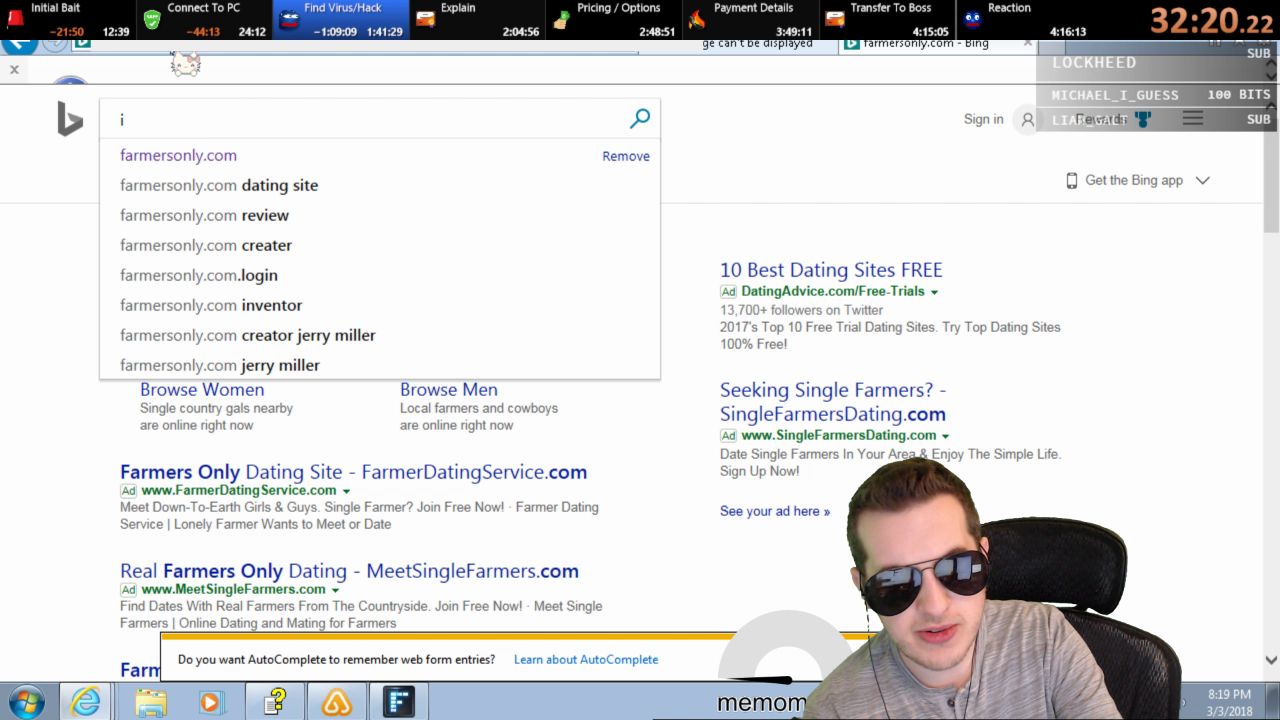1280x720 pixels.
Task: Open Internet Explorer in the taskbar
Action: pyautogui.click(x=85, y=702)
